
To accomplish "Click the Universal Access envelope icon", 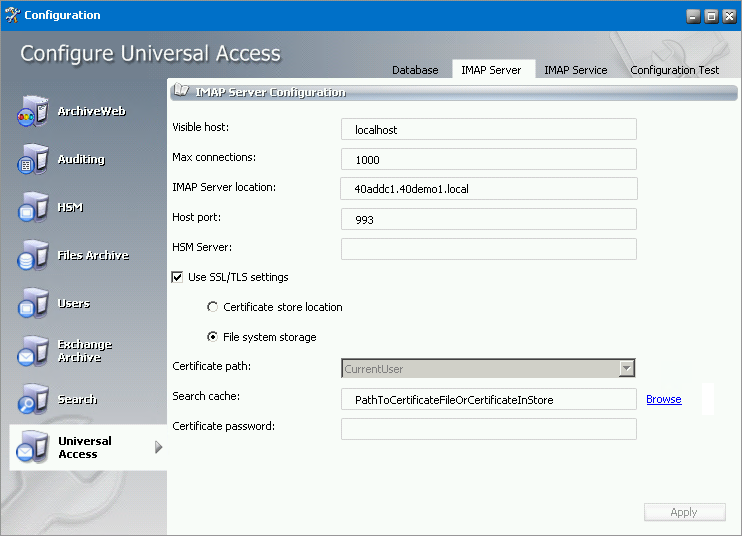I will tap(33, 448).
